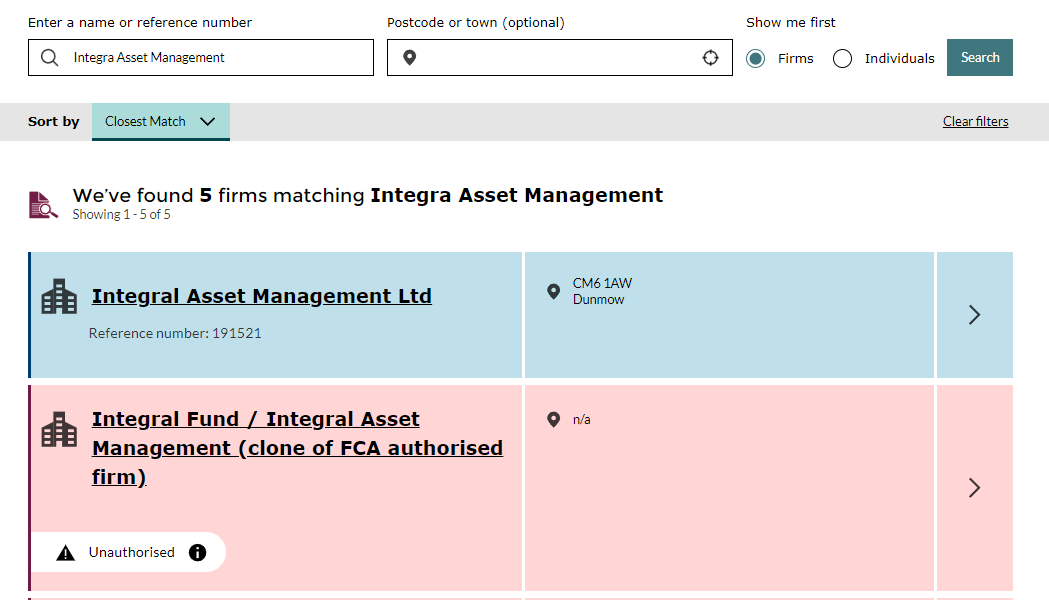Click location pin beside CM6 1AW Dunmow
The height and width of the screenshot is (600, 1049).
coord(553,291)
